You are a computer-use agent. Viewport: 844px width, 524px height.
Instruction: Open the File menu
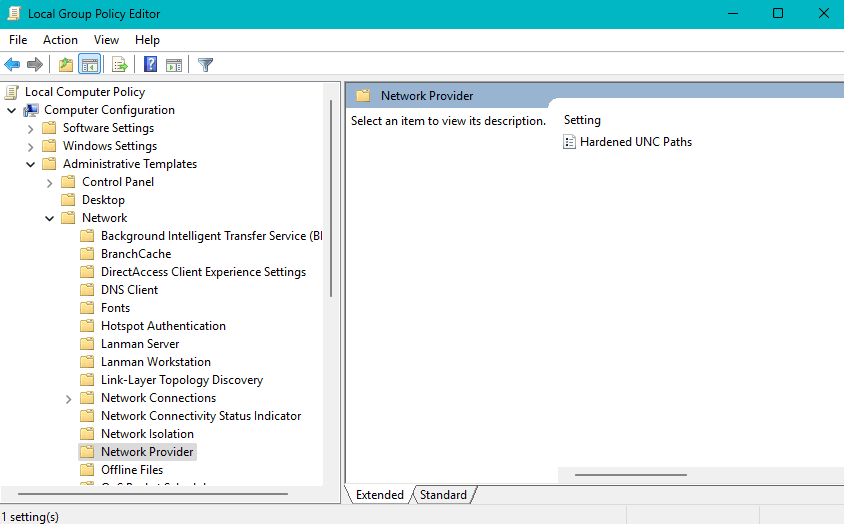(x=18, y=40)
